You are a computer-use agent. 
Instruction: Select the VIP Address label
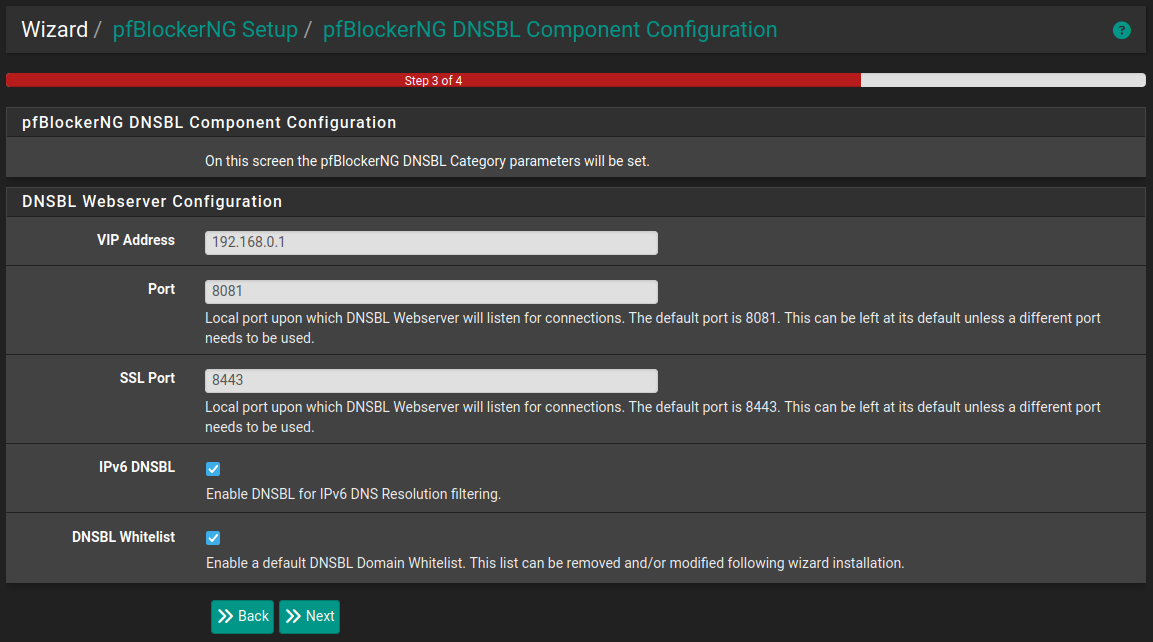pos(136,240)
